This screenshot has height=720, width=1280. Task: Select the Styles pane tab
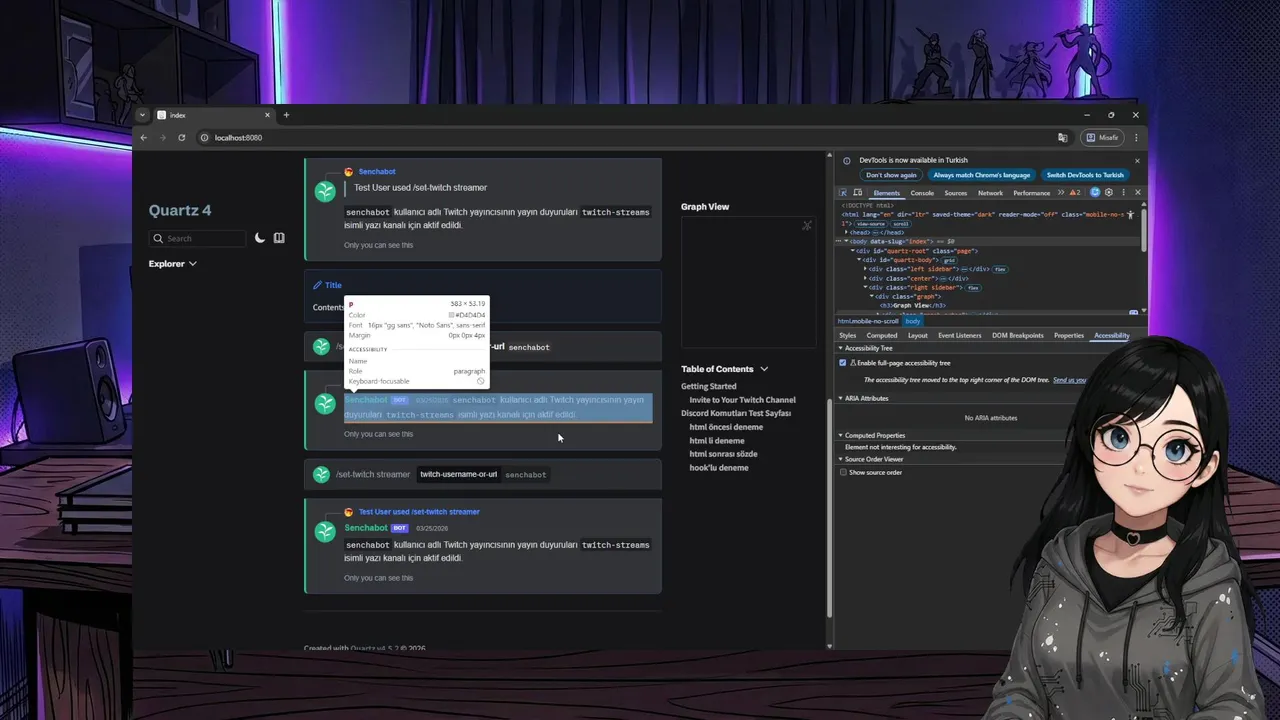pos(848,336)
